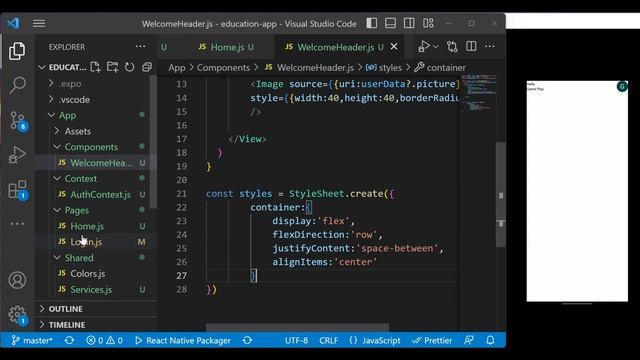Open editor more actions ellipsis
This screenshot has width=640, height=360.
pyautogui.click(x=490, y=47)
